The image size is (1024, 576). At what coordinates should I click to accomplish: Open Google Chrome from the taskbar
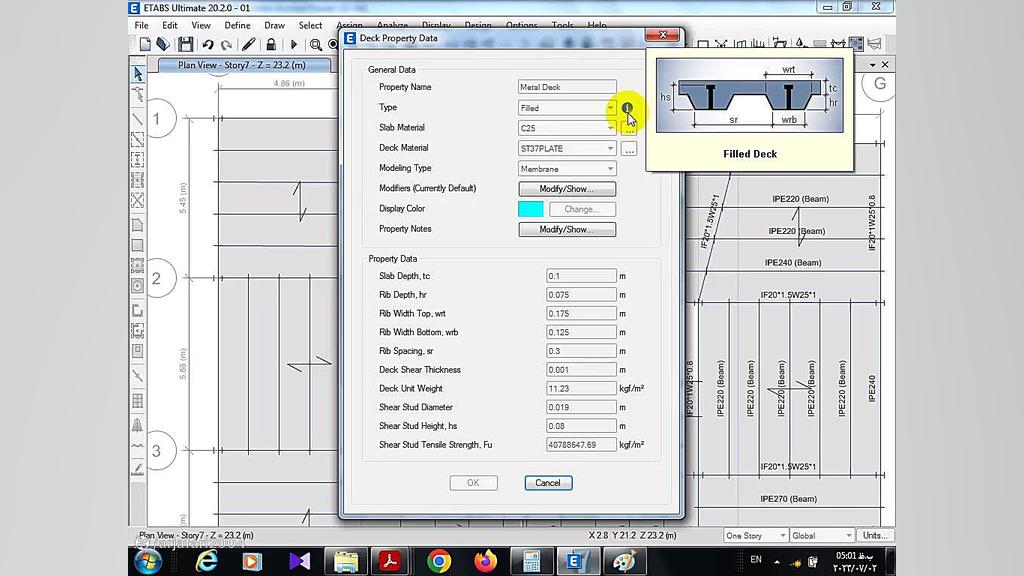tap(439, 561)
